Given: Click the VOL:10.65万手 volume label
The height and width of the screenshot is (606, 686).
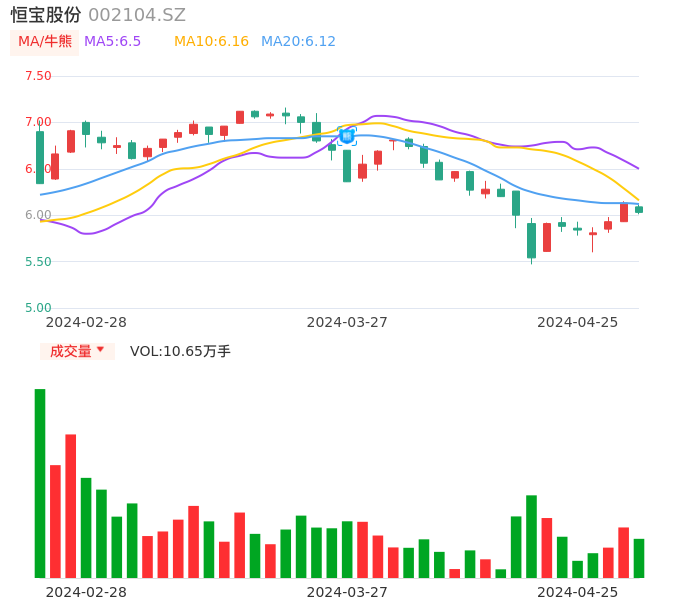Looking at the screenshot, I should click(x=180, y=351).
